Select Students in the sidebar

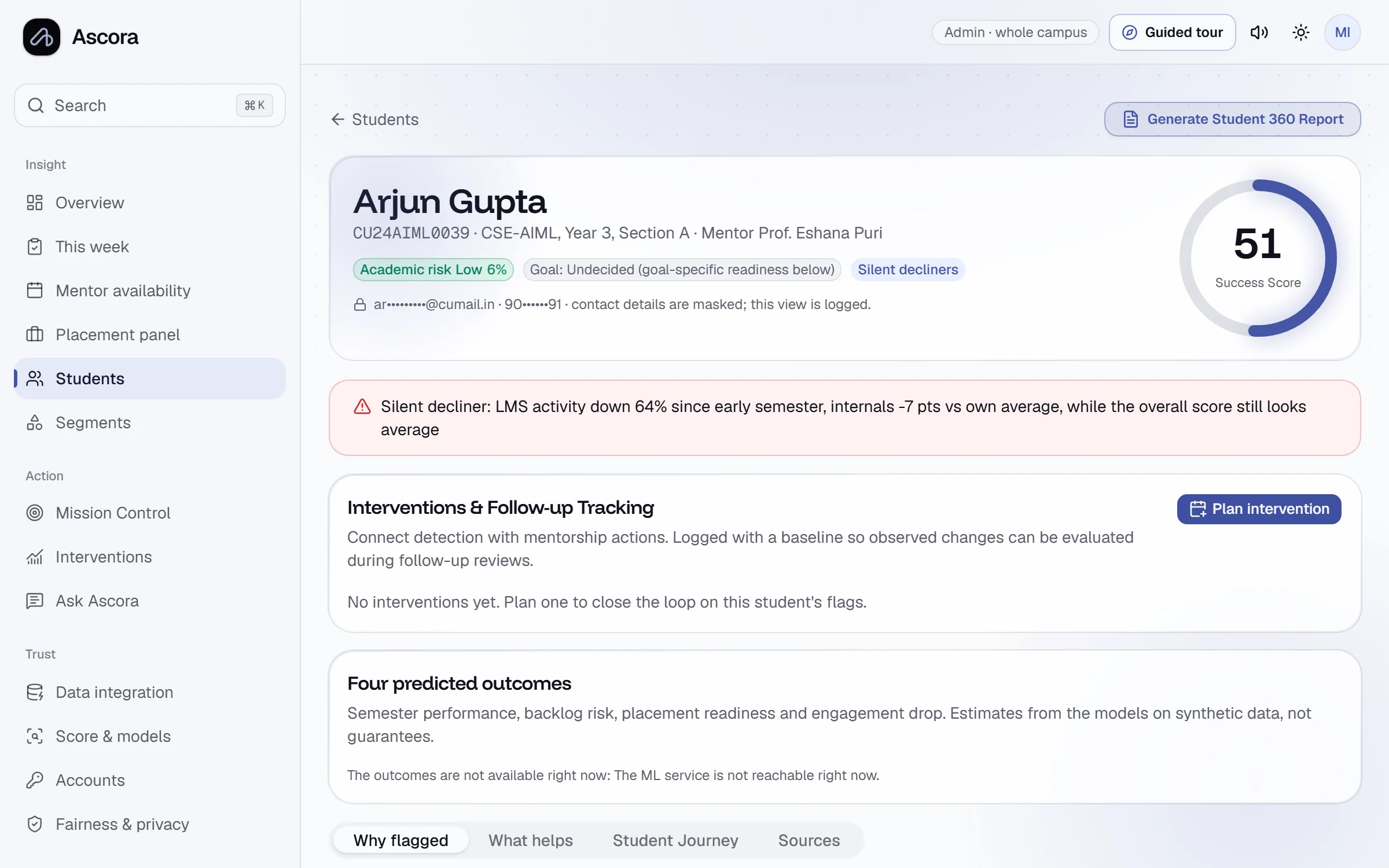click(150, 378)
